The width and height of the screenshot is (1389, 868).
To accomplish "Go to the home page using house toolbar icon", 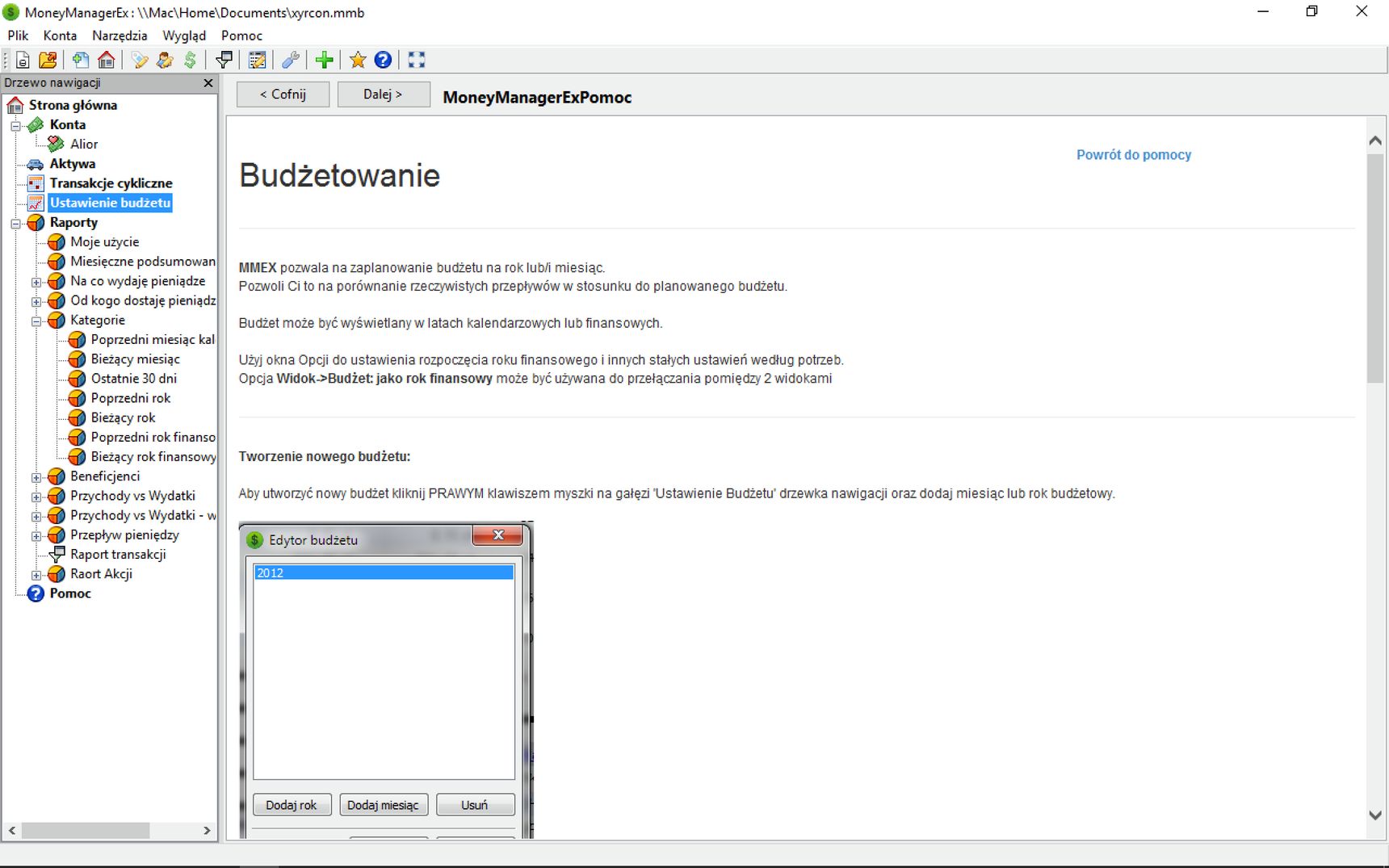I will (106, 60).
